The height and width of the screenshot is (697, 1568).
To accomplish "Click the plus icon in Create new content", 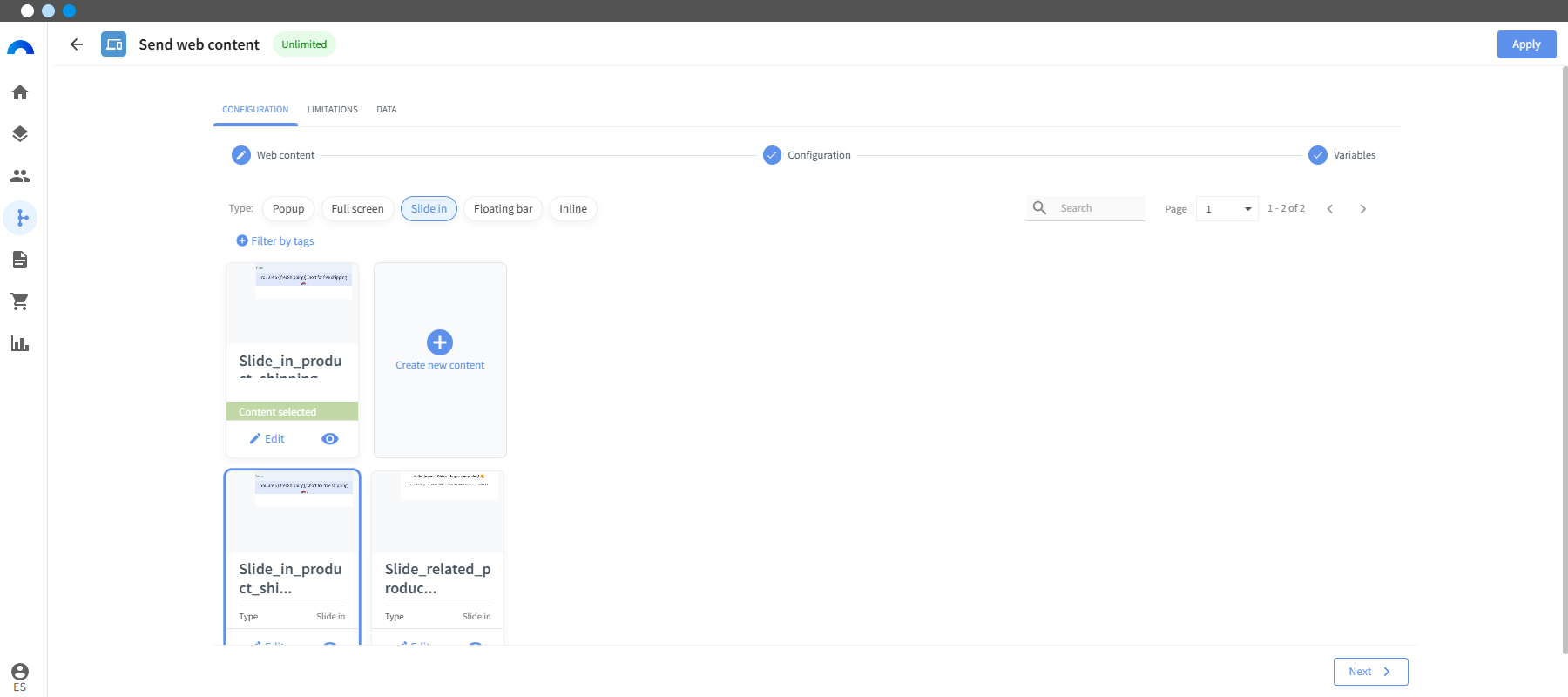I will coord(440,342).
